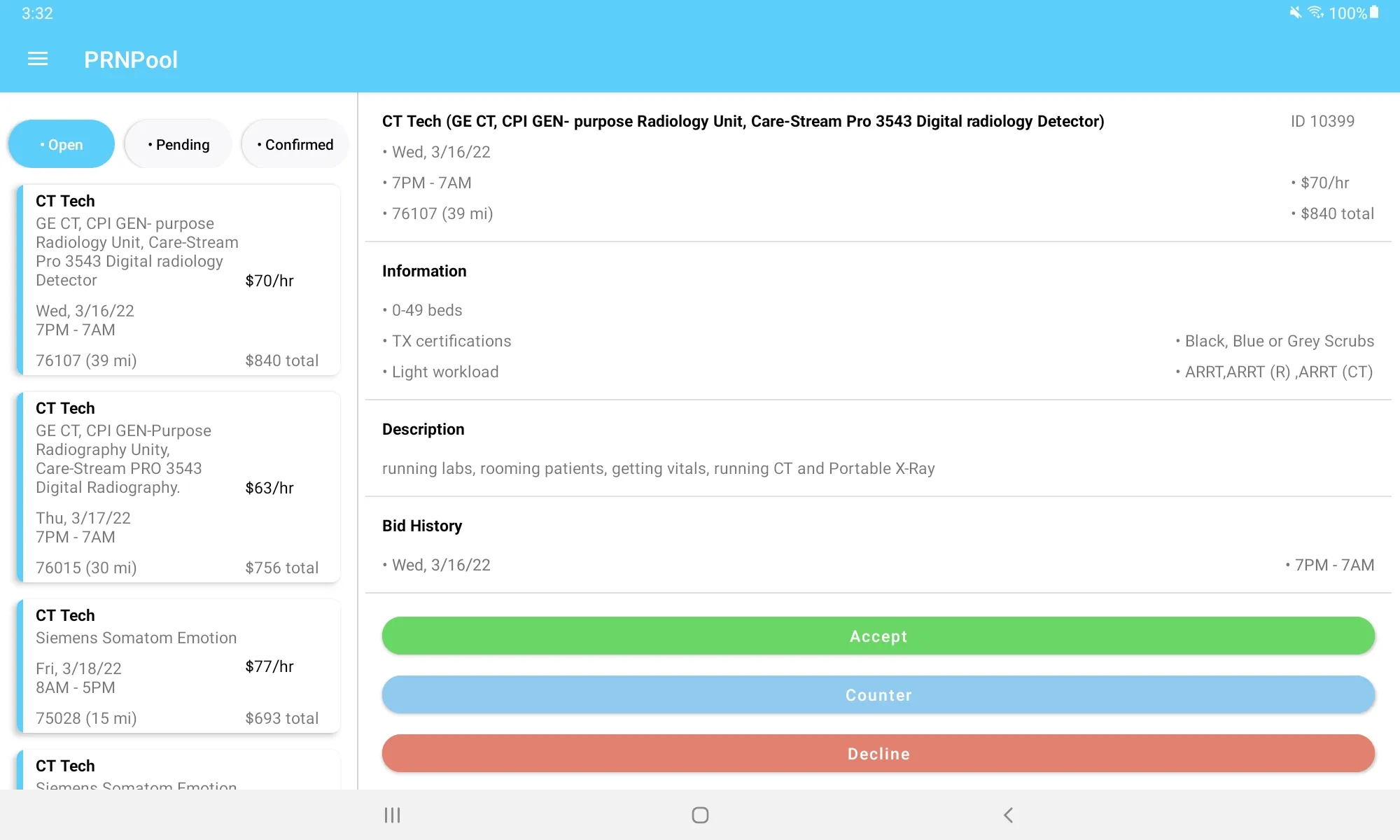The image size is (1400, 840).
Task: Tap the shift ID 10399
Action: pyautogui.click(x=1322, y=121)
